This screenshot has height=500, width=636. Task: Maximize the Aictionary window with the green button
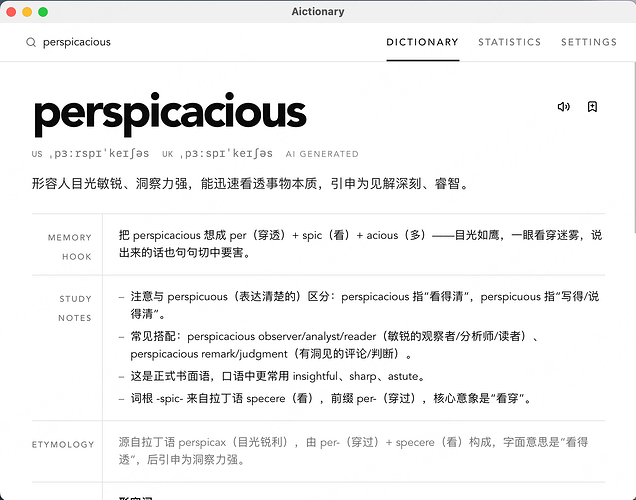[x=43, y=12]
